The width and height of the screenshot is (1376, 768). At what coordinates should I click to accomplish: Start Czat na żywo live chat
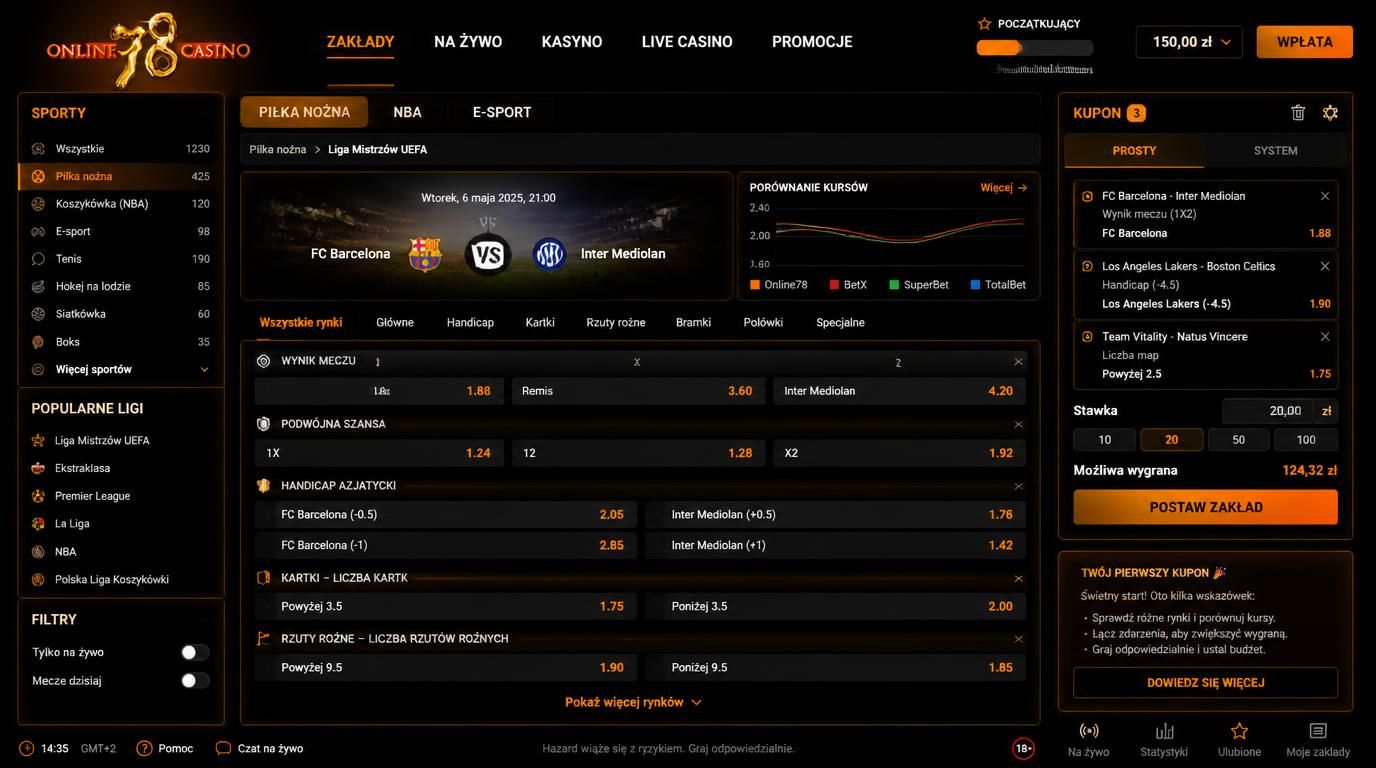pos(260,748)
